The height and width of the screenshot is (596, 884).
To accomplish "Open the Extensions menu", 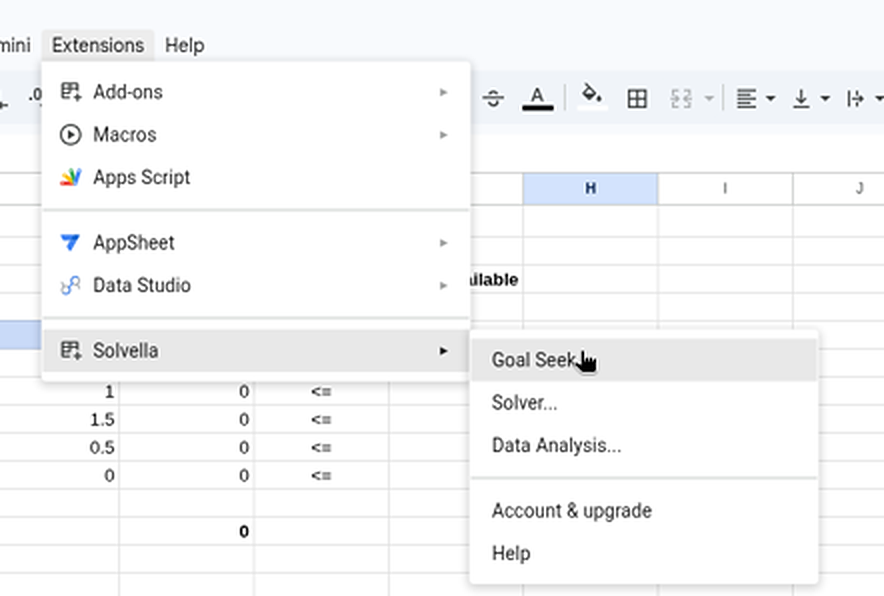I will 98,45.
